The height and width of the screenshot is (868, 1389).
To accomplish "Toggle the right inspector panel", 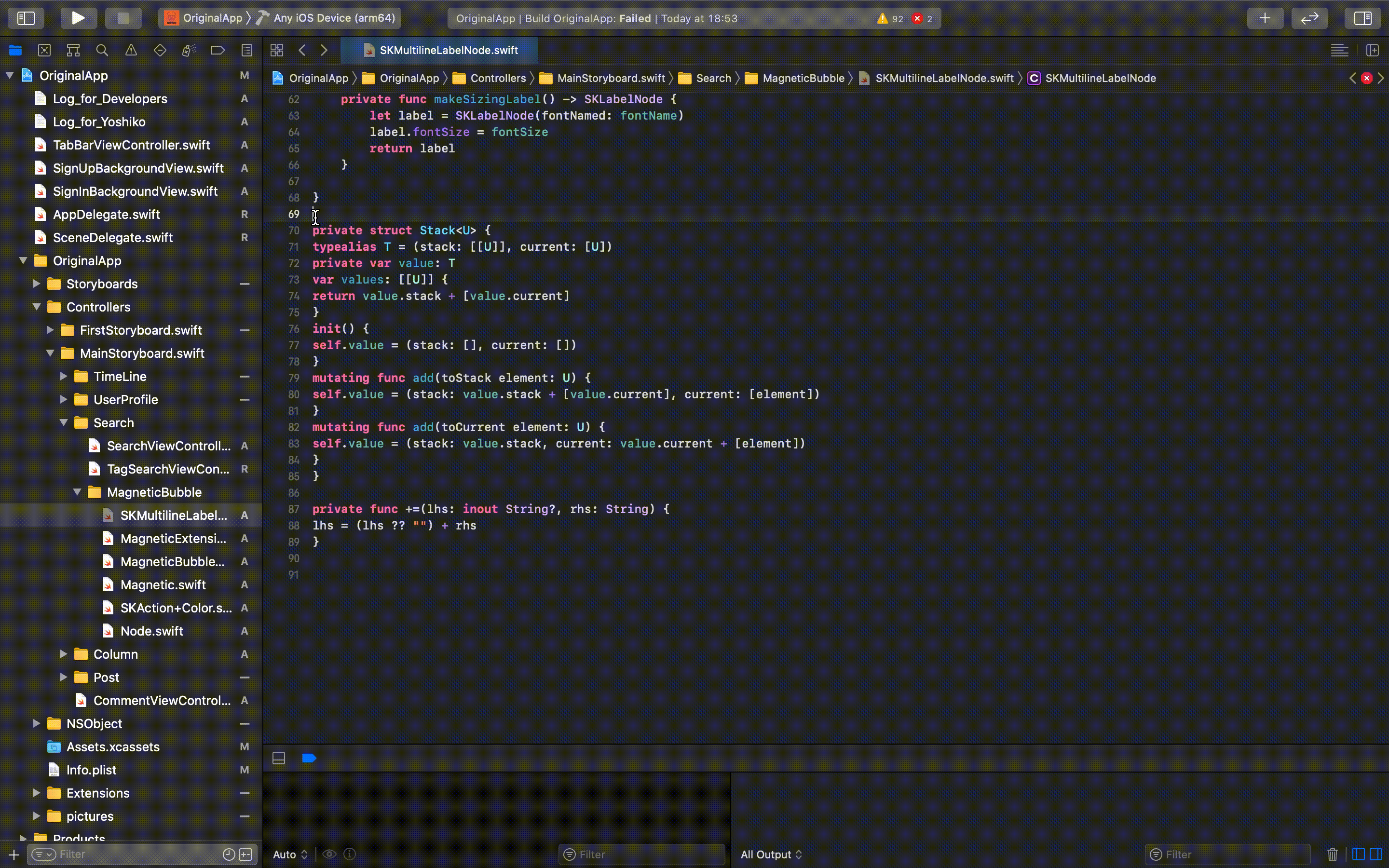I will coord(1362,18).
